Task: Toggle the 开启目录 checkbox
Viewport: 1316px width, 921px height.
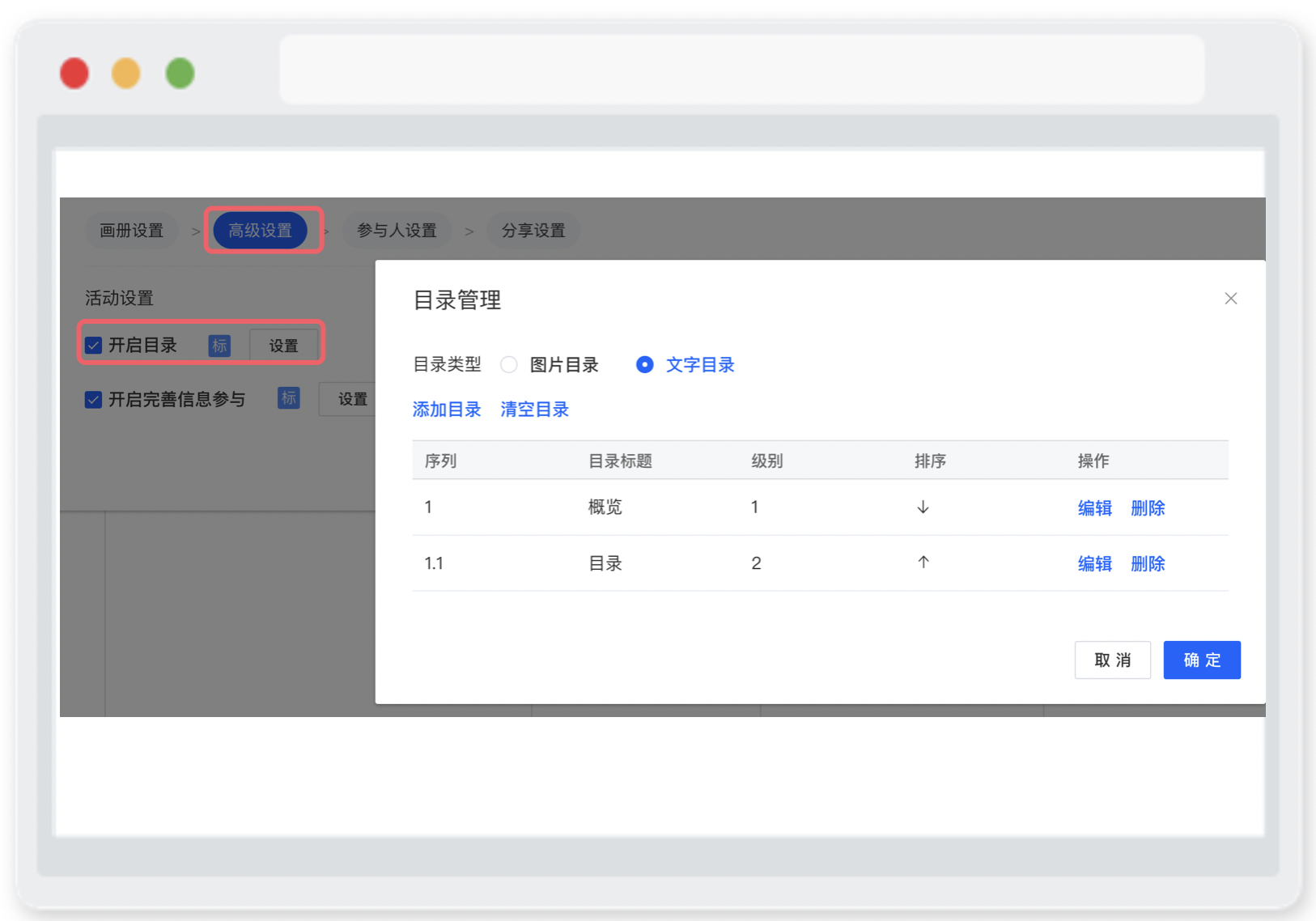Action: point(94,346)
